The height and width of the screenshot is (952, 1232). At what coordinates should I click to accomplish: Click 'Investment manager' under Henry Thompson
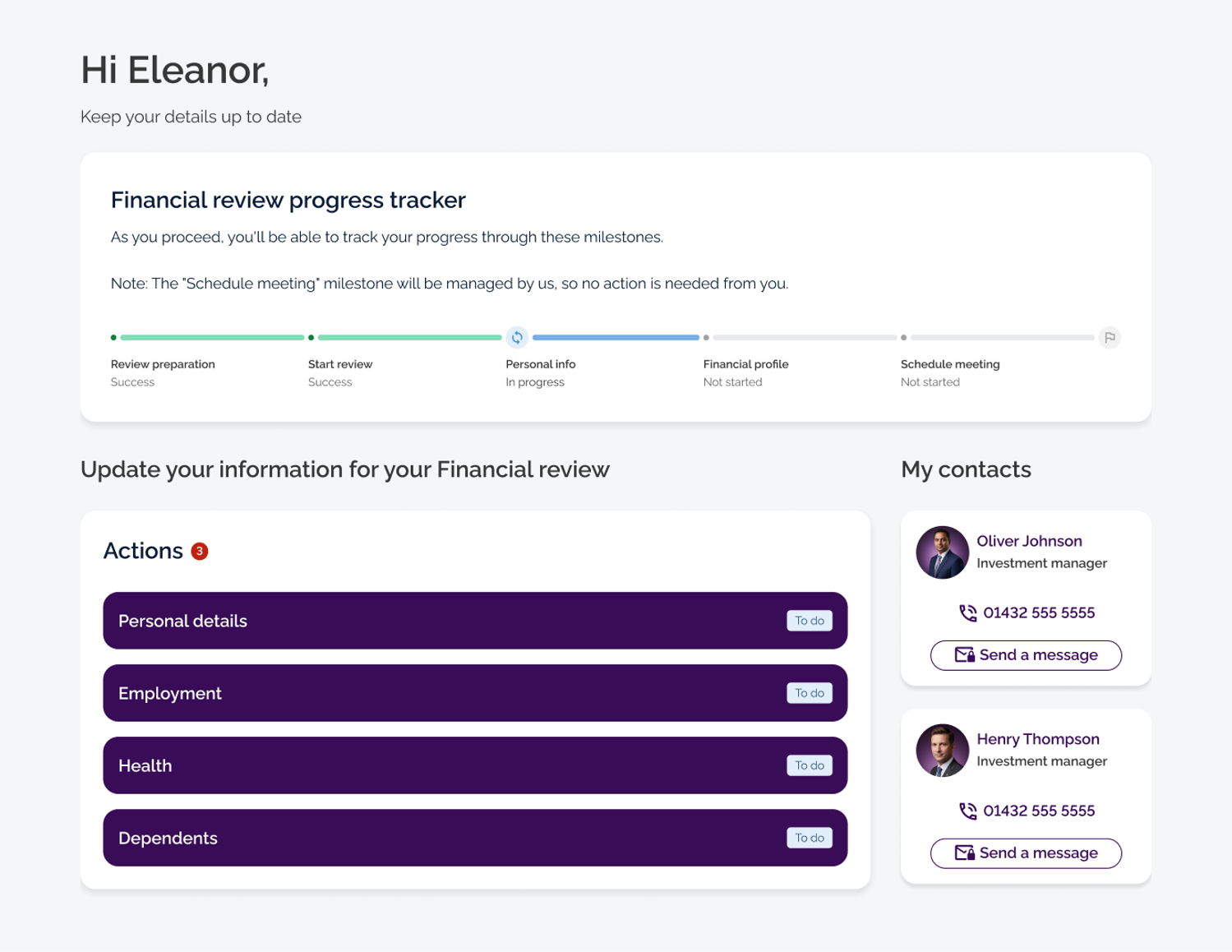pyautogui.click(x=1041, y=761)
